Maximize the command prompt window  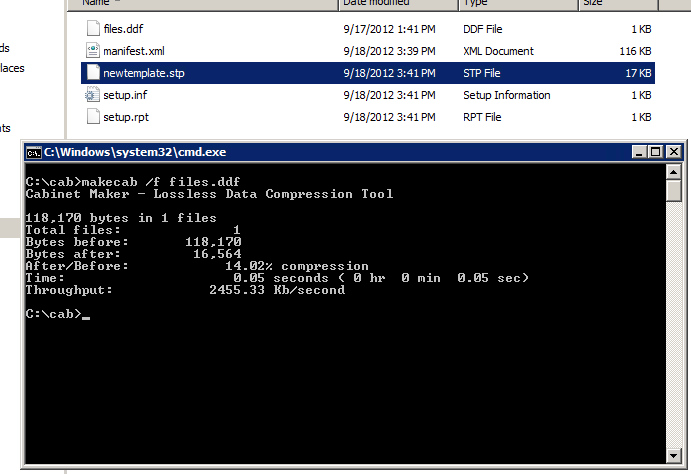656,153
